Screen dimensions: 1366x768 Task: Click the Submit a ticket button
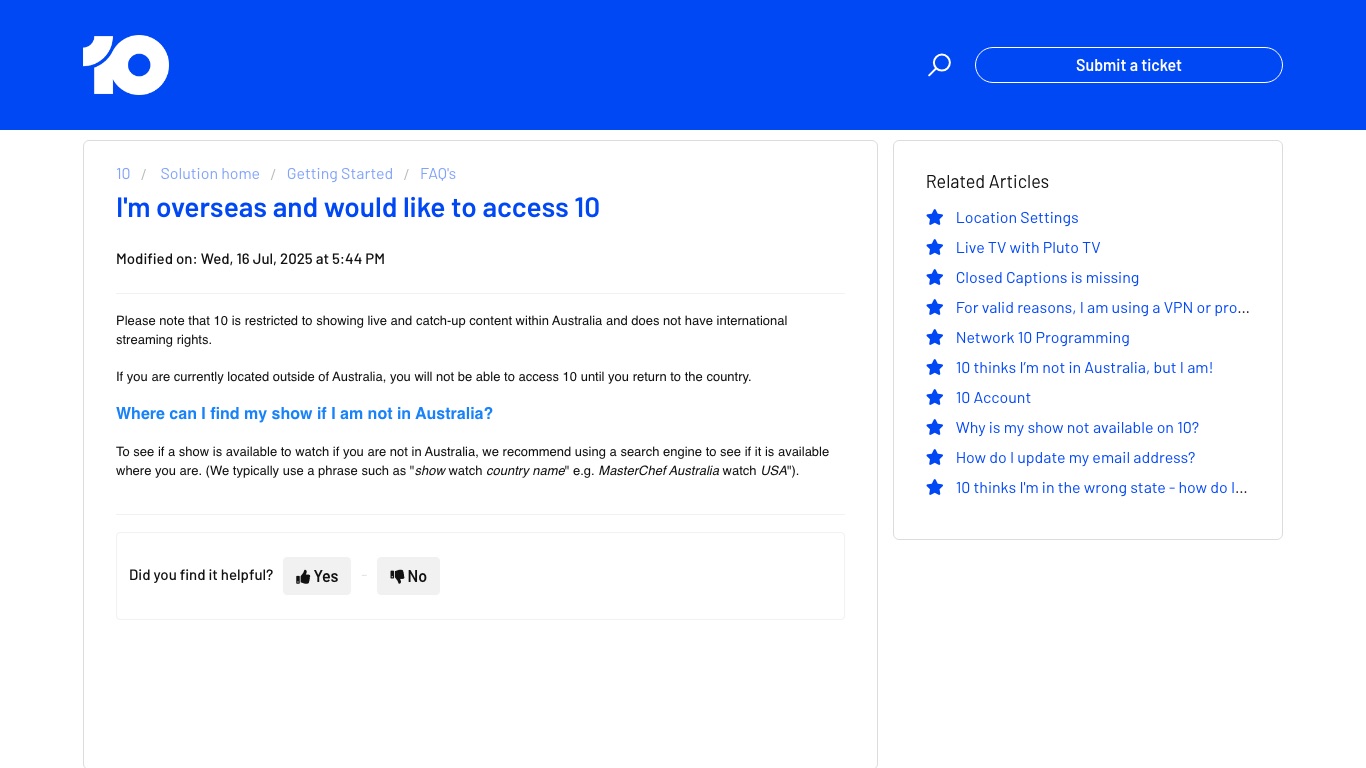1128,65
